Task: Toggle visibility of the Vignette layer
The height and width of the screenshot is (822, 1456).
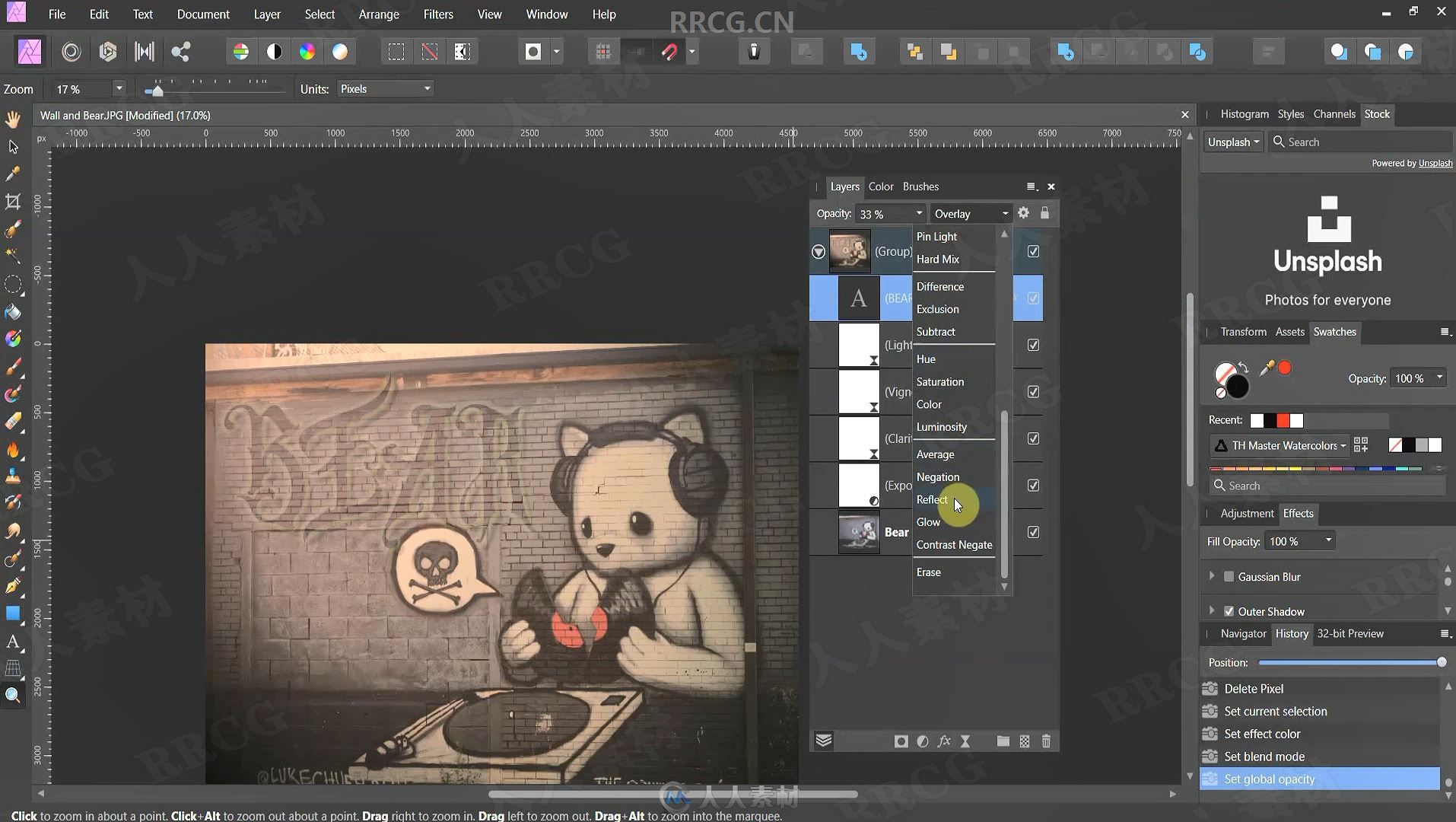Action: tap(1033, 392)
